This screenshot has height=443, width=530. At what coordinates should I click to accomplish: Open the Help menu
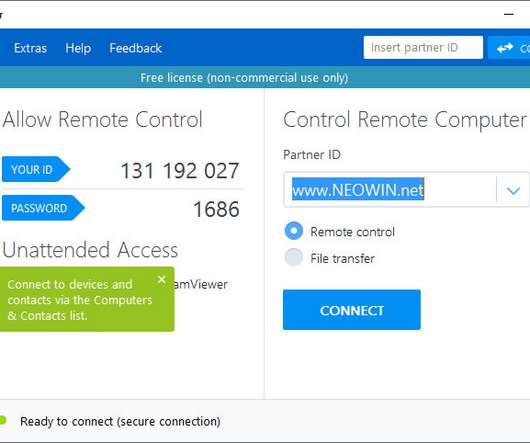[x=78, y=48]
